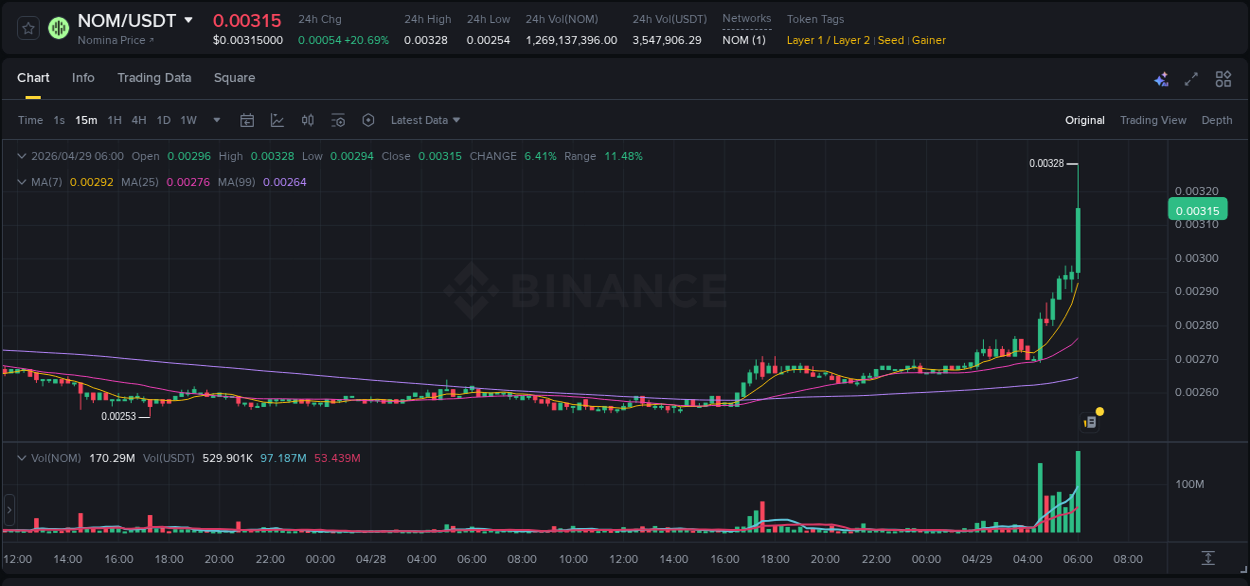Viewport: 1250px width, 586px height.
Task: Open the widgets layout icon top right
Action: 1223,78
